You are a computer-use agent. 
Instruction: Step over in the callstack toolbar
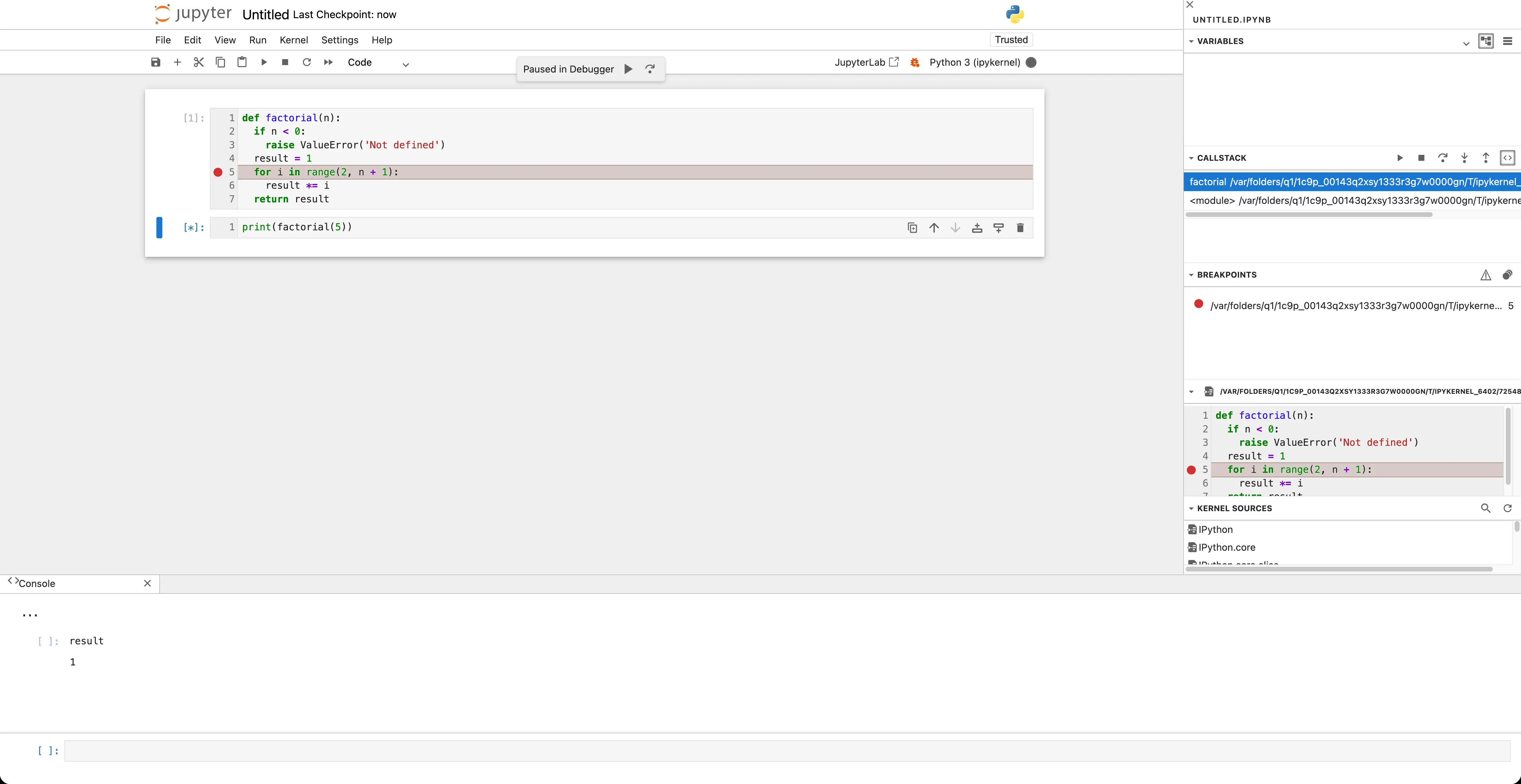click(x=1443, y=158)
